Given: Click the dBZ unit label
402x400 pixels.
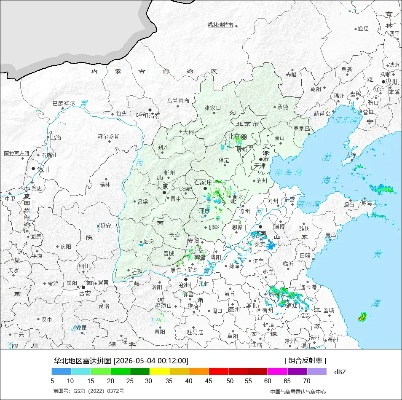Looking at the screenshot, I should (x=339, y=372).
